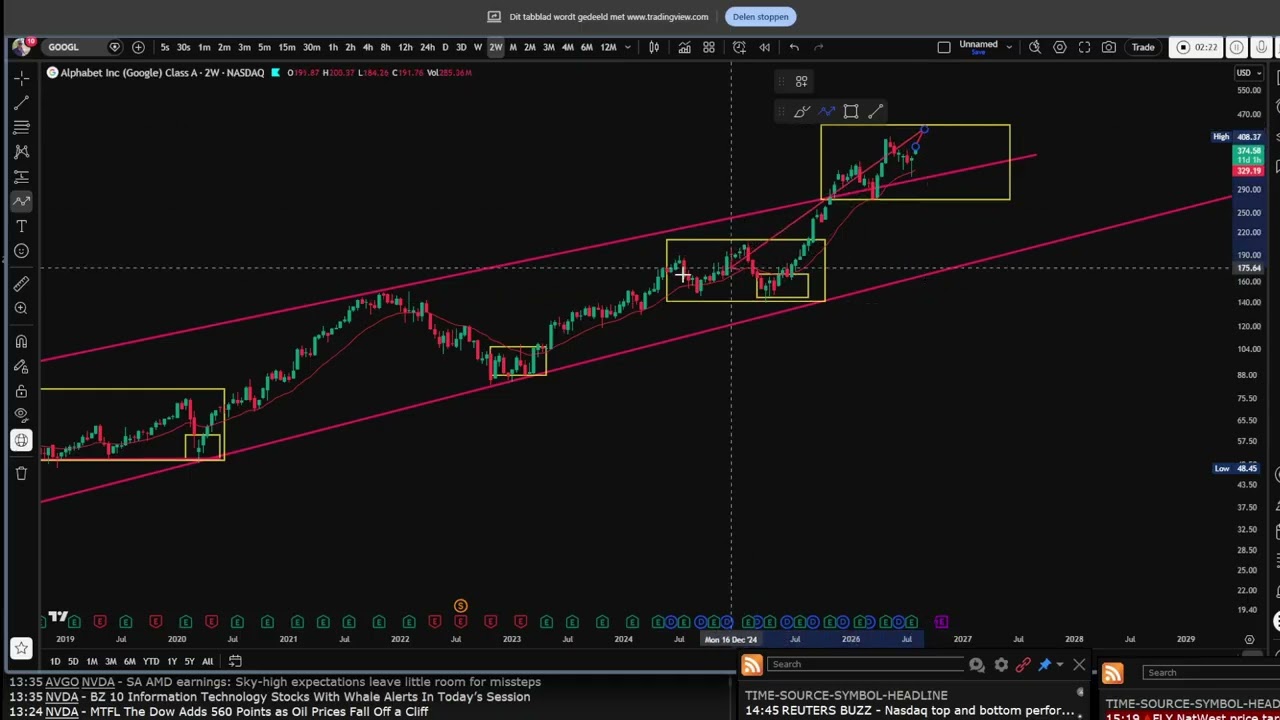The height and width of the screenshot is (720, 1280).
Task: Click the news feed Search field
Action: pos(865,665)
